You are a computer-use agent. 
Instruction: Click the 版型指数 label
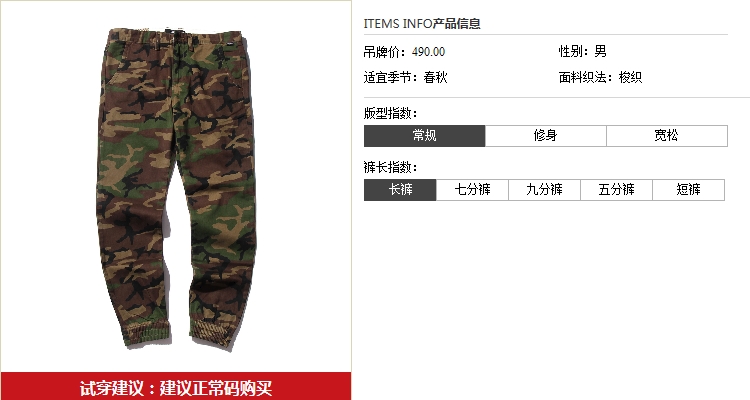[391, 113]
